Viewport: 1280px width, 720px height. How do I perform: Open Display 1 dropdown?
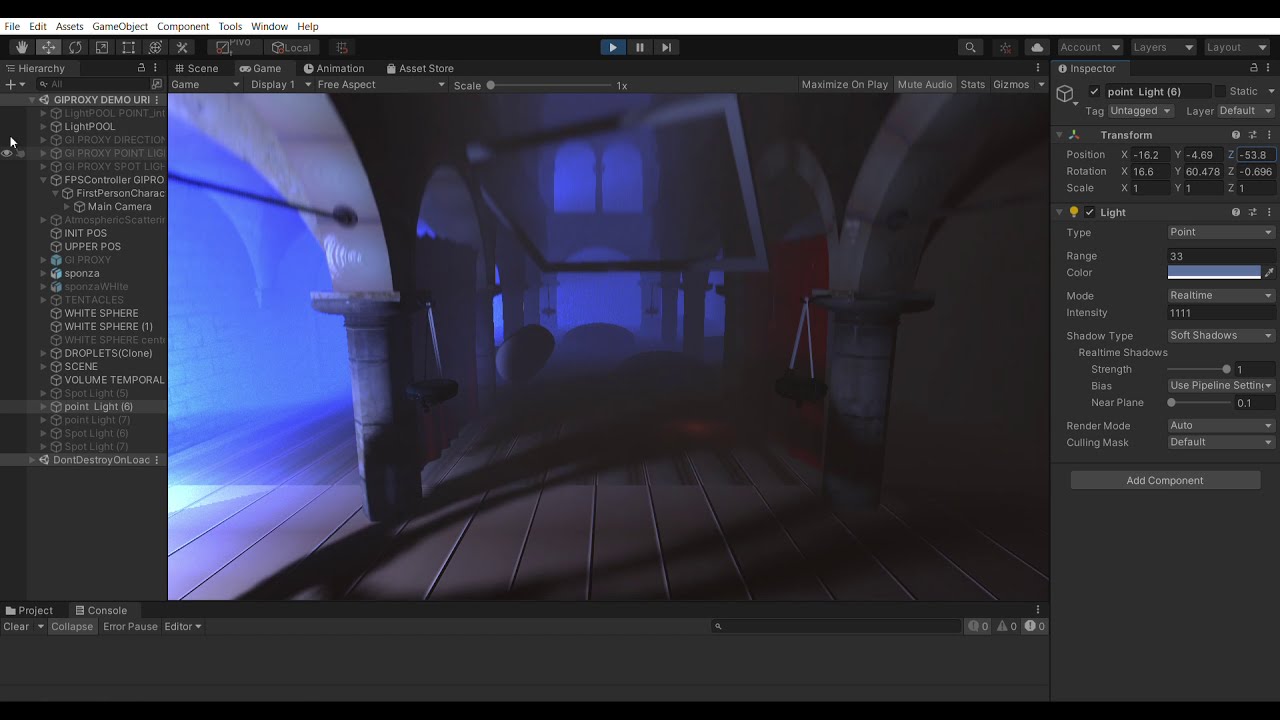tap(280, 85)
